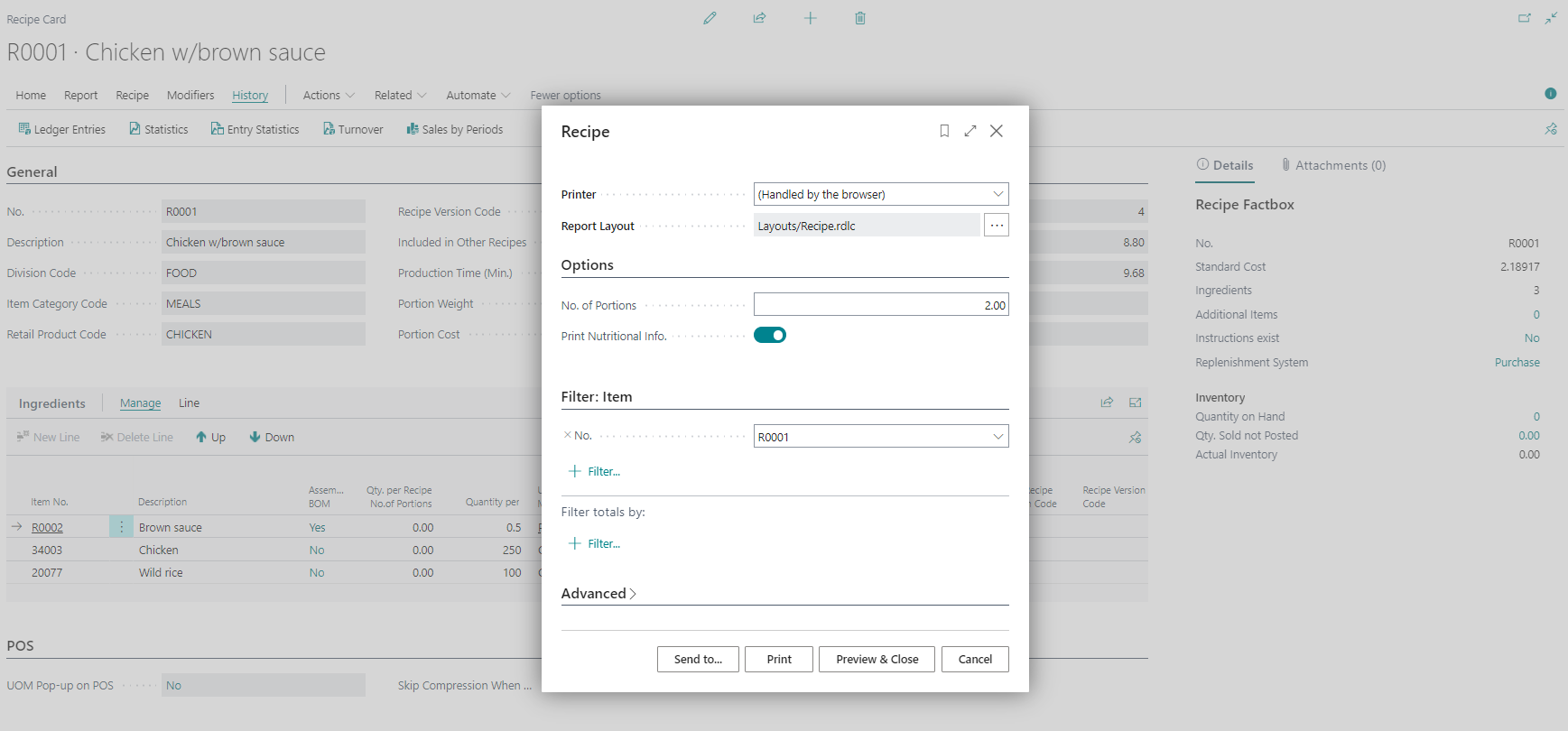Add a Filter under Filter totals by

595,543
